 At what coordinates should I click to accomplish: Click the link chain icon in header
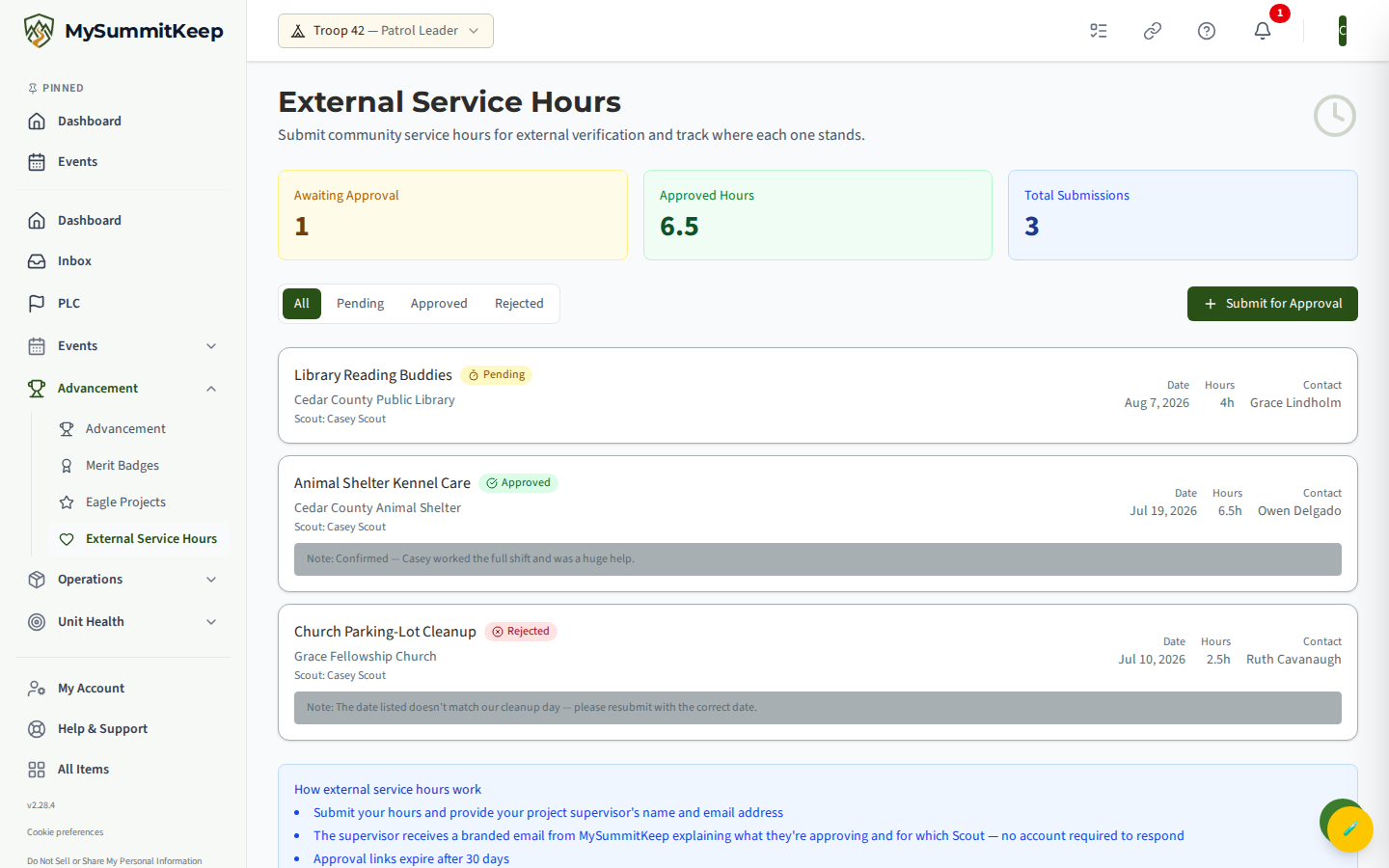coord(1153,31)
